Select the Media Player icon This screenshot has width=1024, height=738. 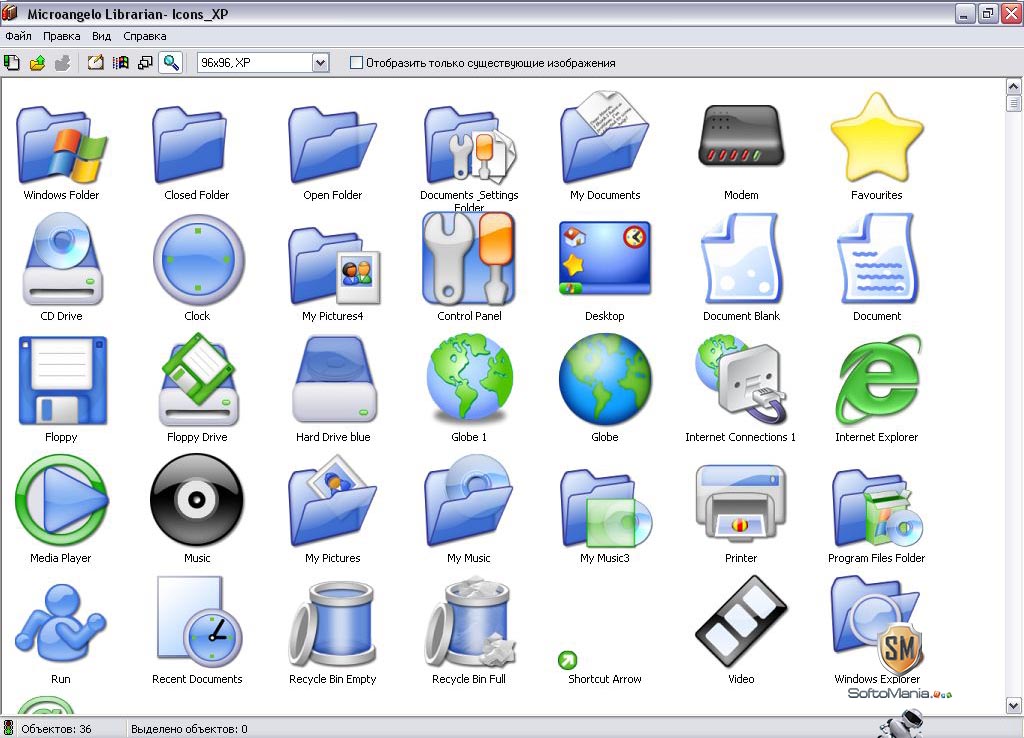coord(61,501)
